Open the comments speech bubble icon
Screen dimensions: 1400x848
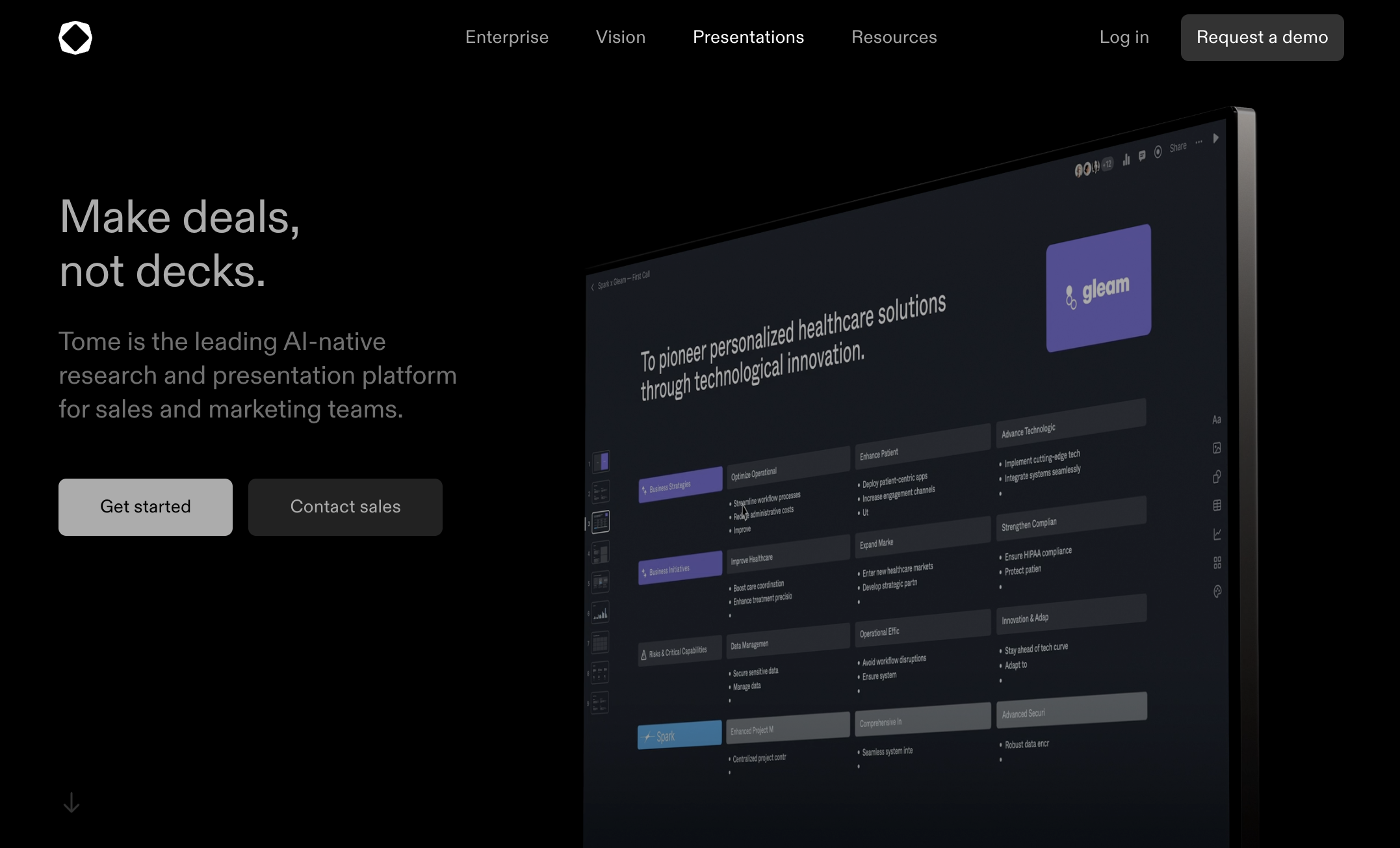click(1142, 156)
